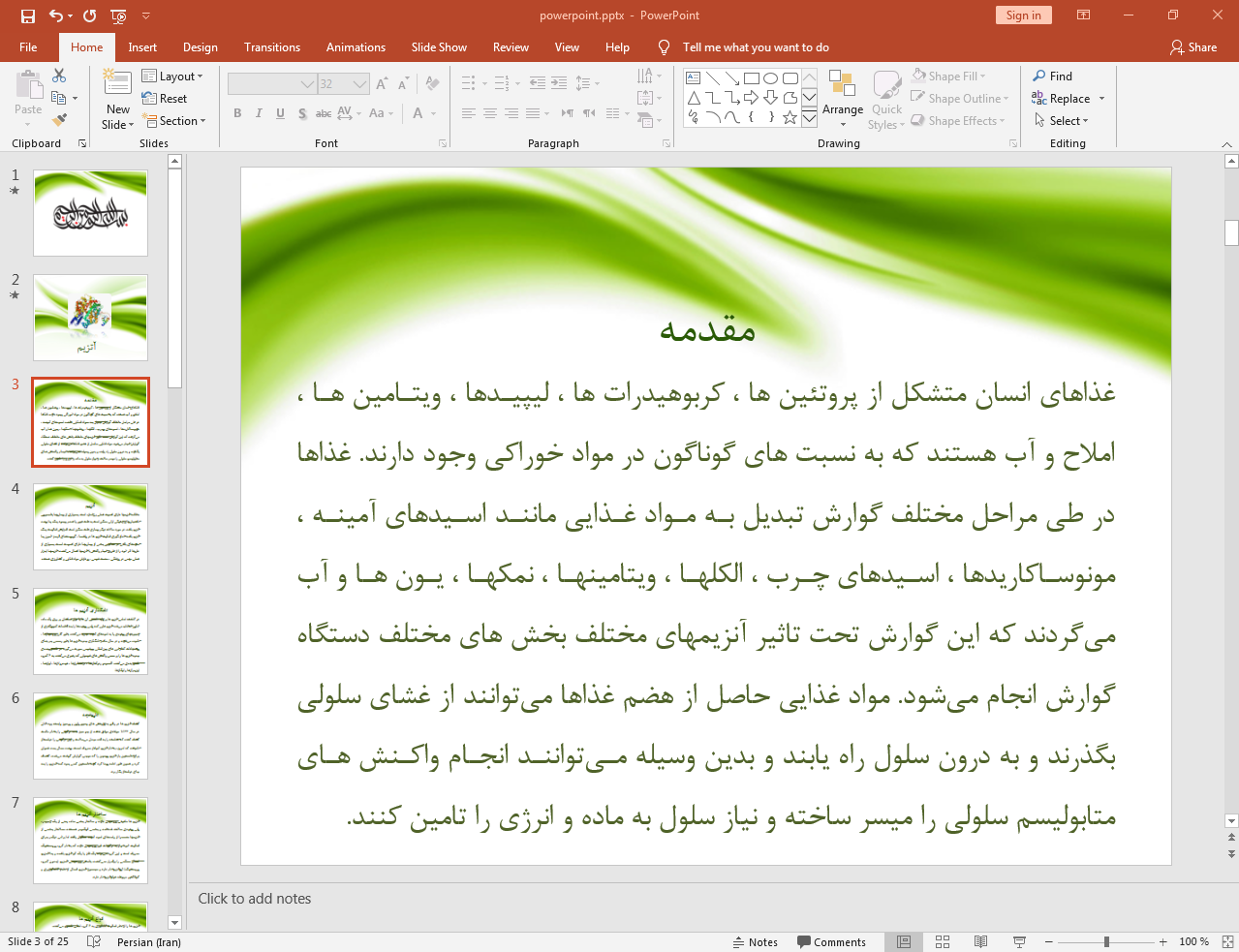Repeat the last action
Image resolution: width=1239 pixels, height=952 pixels.
[89, 15]
